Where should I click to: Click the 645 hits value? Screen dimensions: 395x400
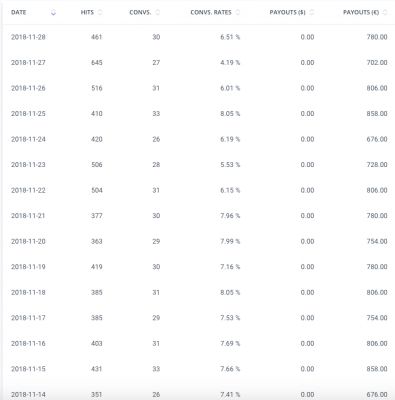click(x=97, y=63)
